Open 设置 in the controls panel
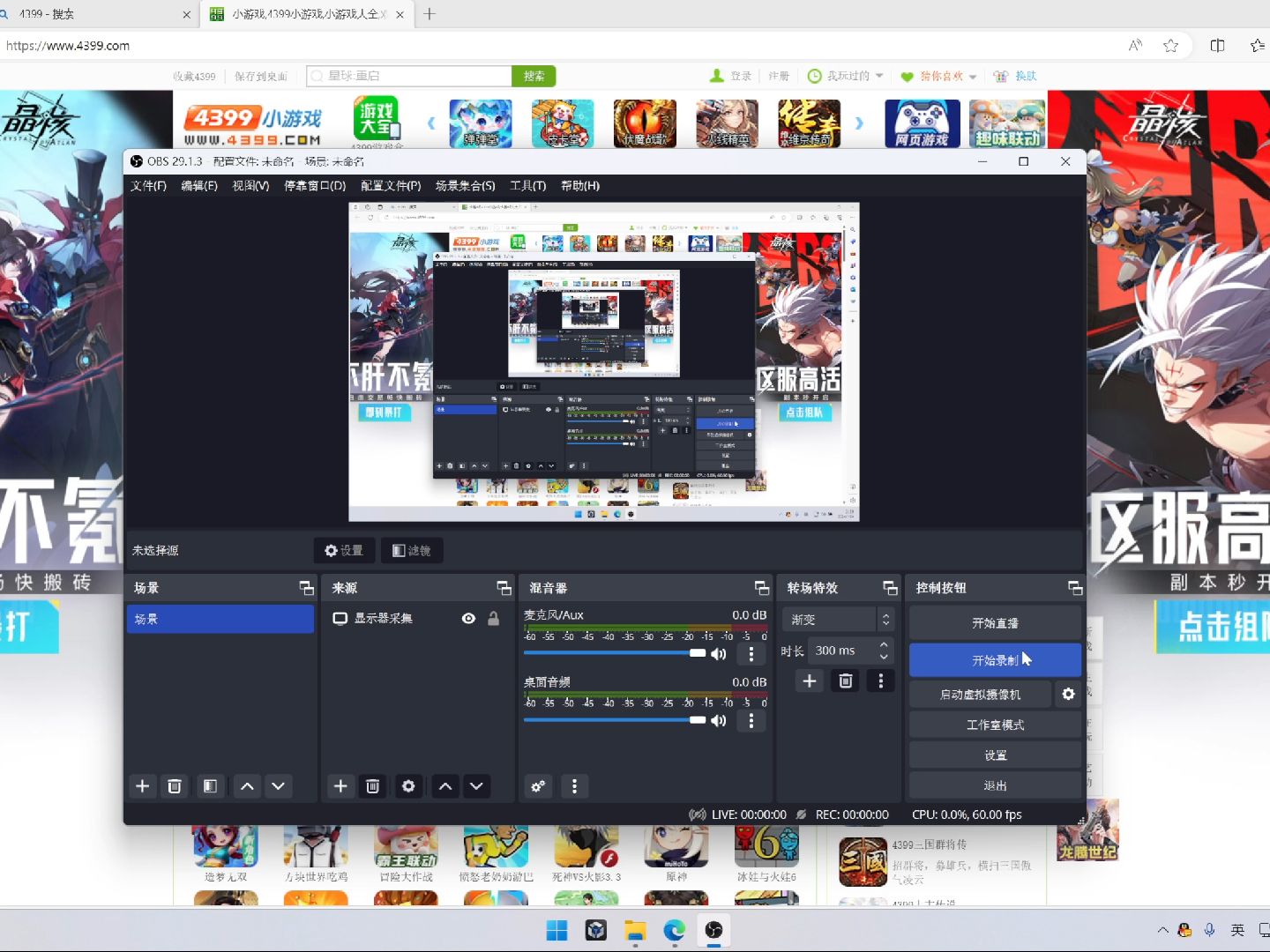The image size is (1270, 952). [995, 755]
